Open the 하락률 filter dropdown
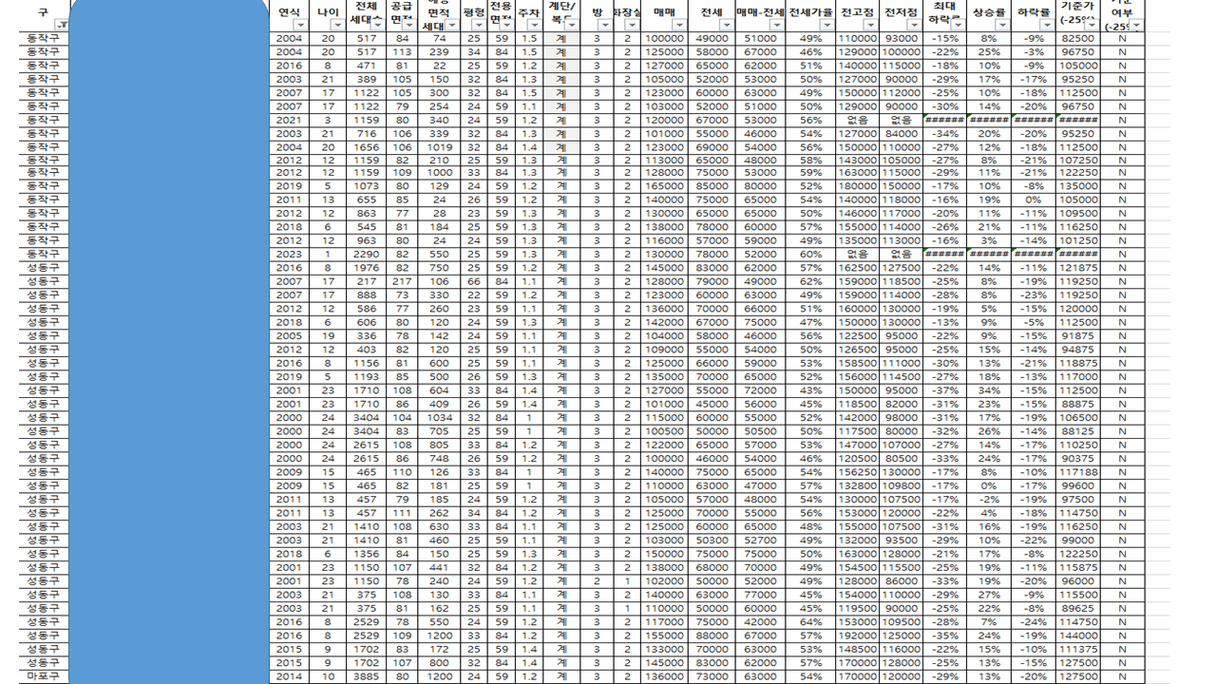Image resolution: width=1216 pixels, height=684 pixels. (1048, 25)
